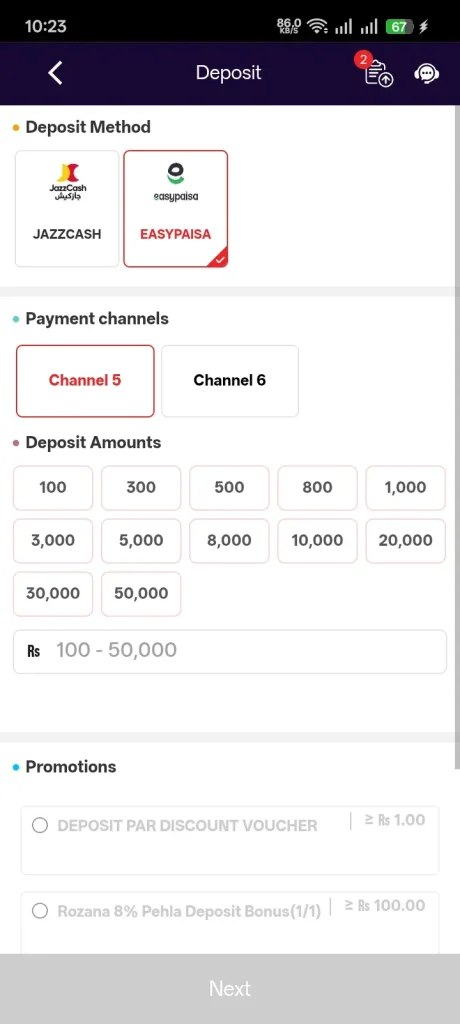Switch to Channel 6 payment channel

pyautogui.click(x=230, y=381)
